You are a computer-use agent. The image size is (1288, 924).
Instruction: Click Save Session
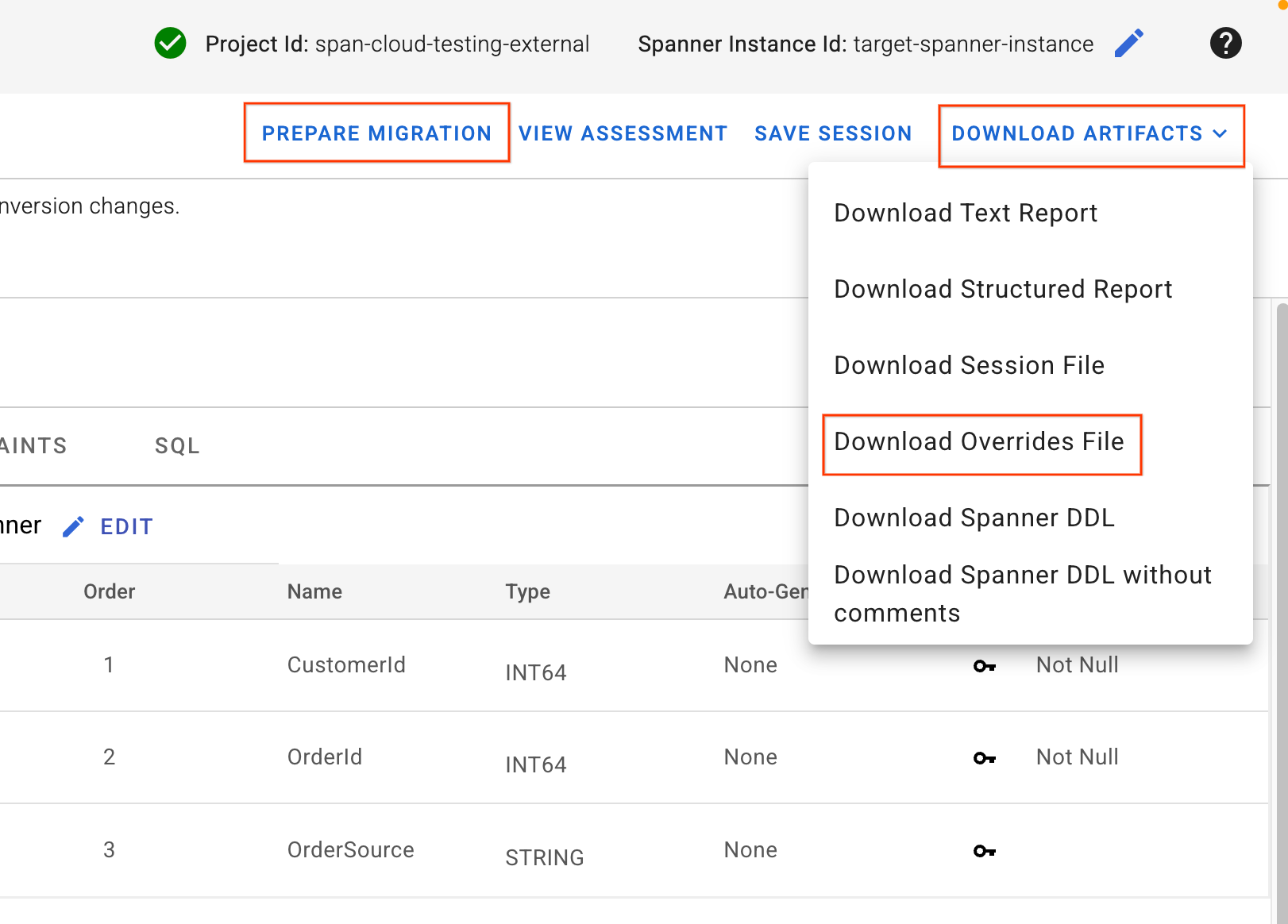click(832, 133)
